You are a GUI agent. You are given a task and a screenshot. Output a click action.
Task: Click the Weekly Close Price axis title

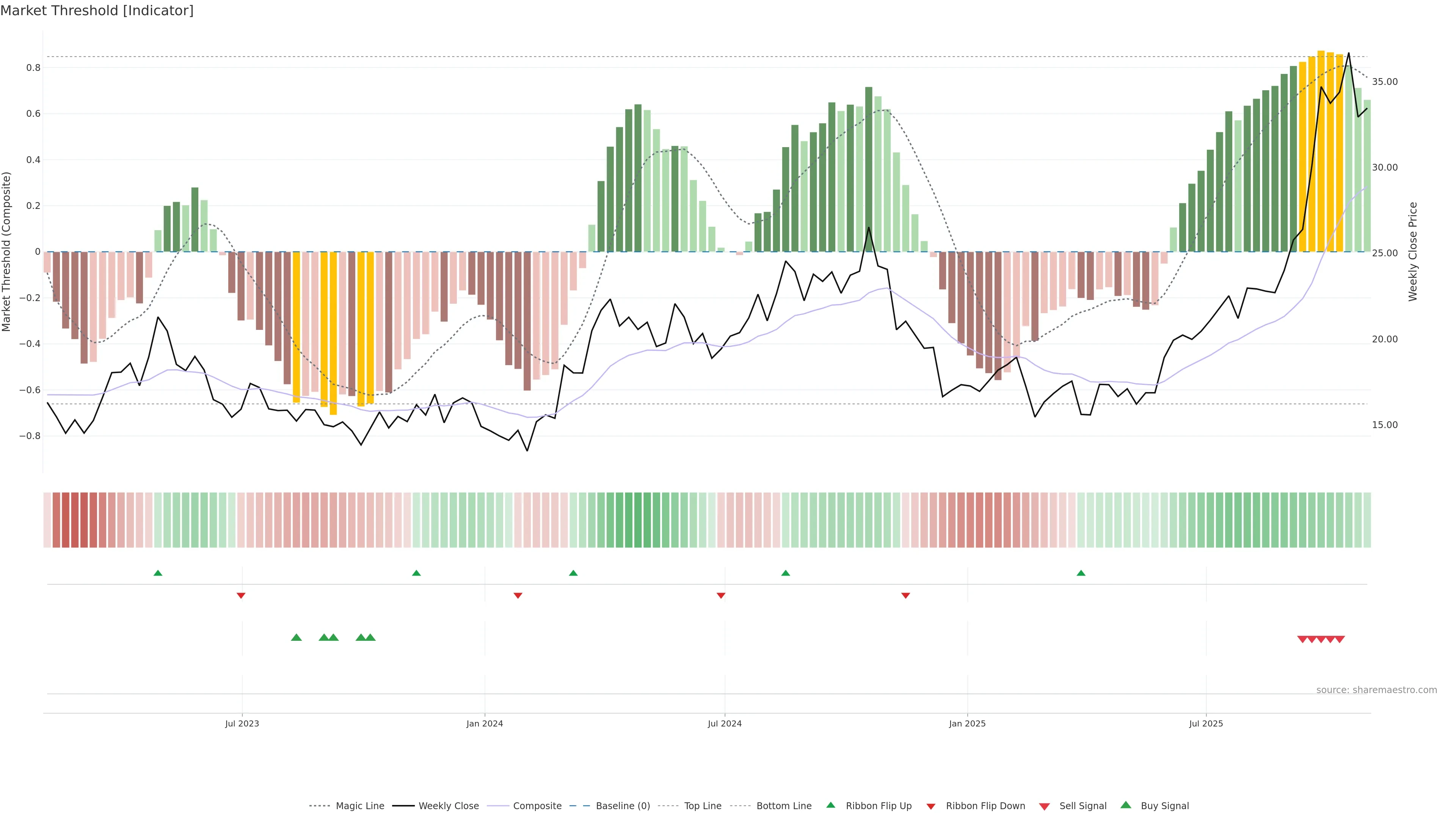tap(1412, 251)
